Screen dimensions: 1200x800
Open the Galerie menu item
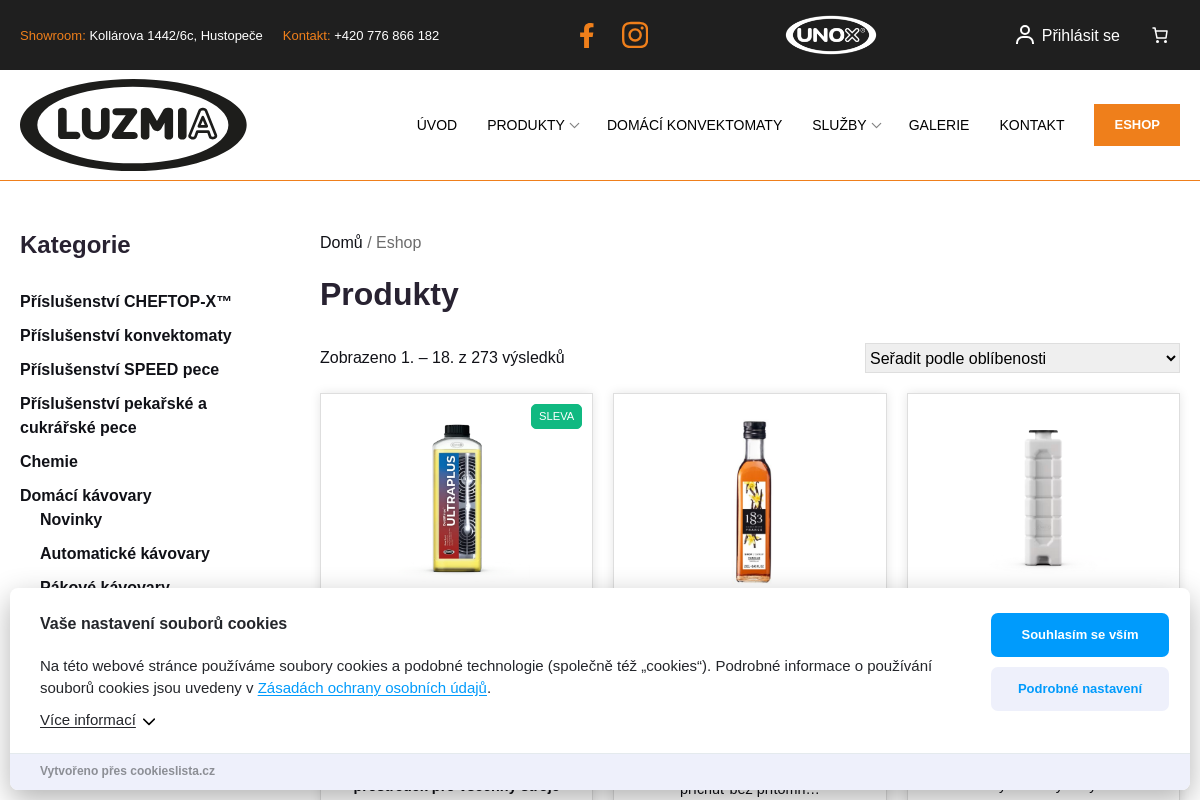938,125
